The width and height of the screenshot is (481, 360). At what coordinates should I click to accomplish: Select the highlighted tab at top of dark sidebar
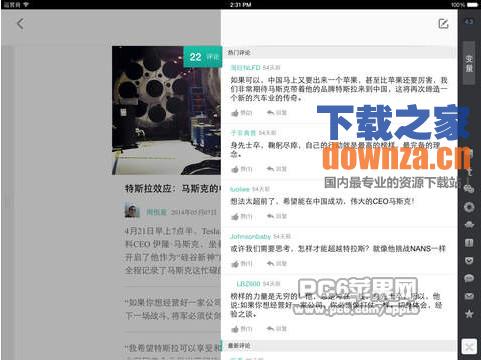[x=469, y=63]
